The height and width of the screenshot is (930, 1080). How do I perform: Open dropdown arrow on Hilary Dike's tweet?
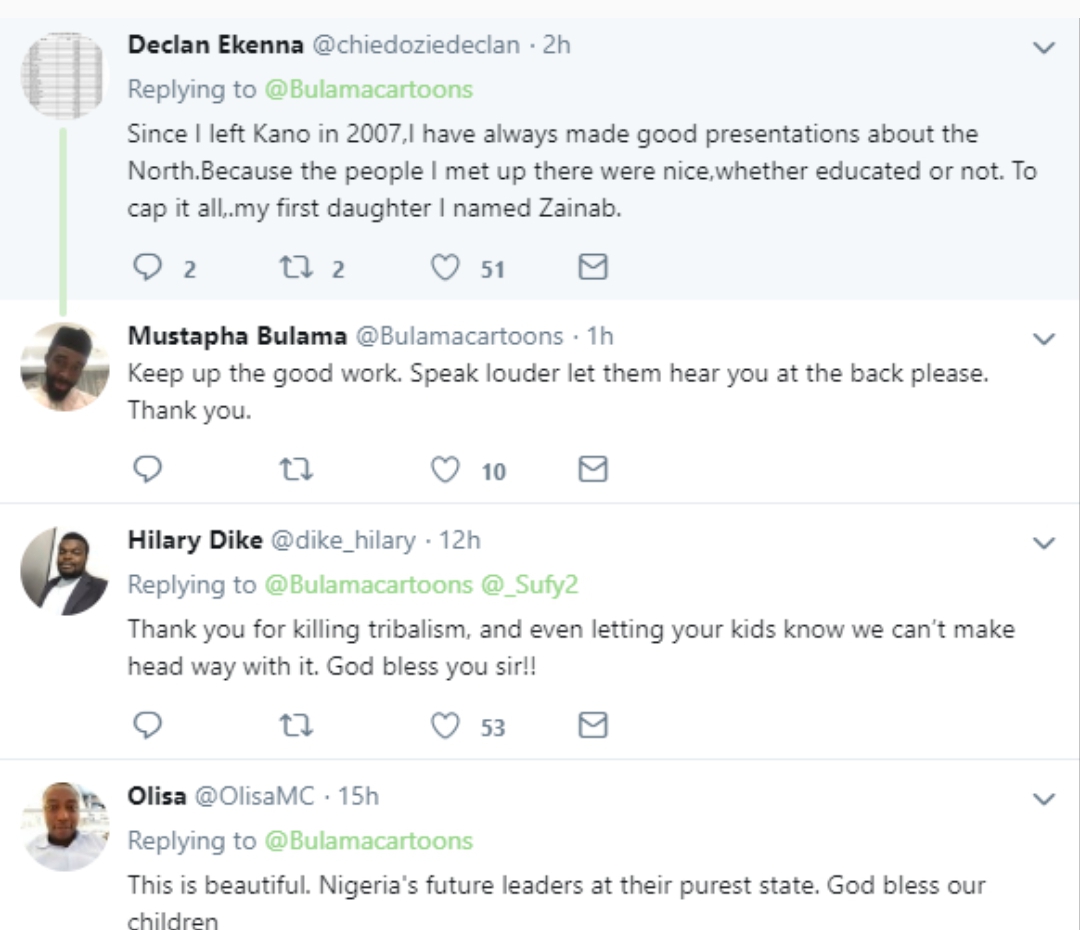[1044, 543]
